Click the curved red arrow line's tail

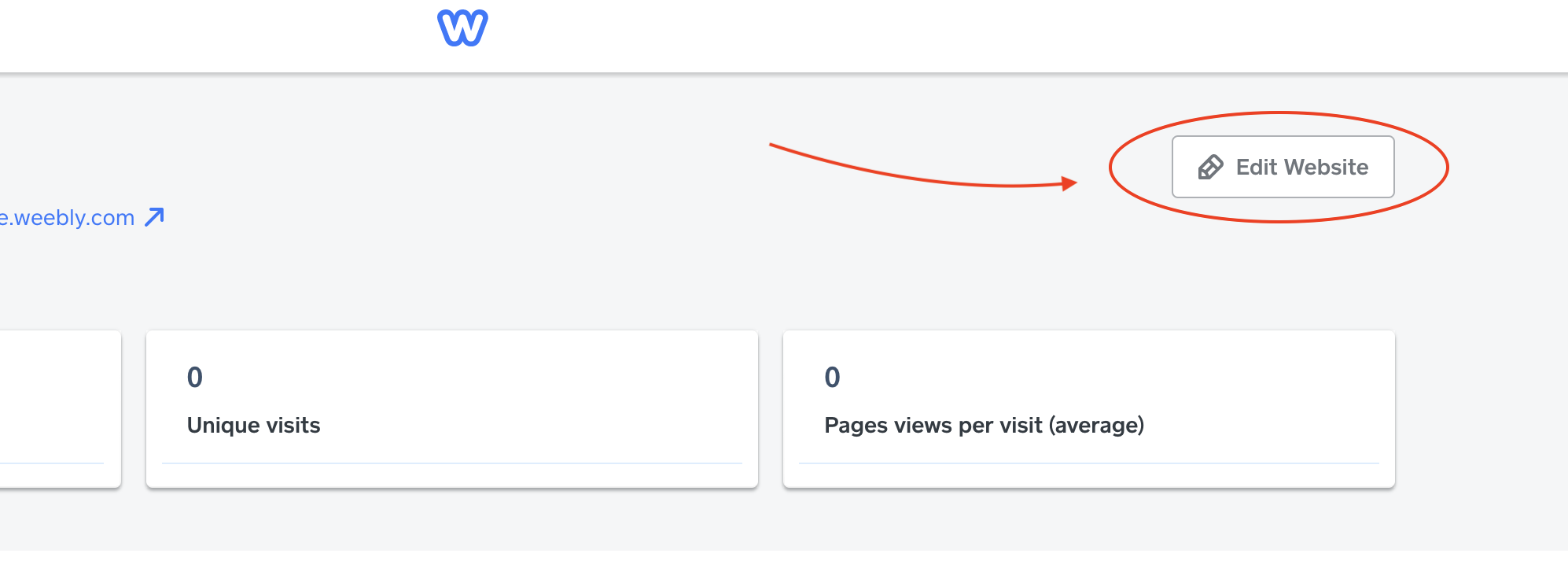[775, 146]
